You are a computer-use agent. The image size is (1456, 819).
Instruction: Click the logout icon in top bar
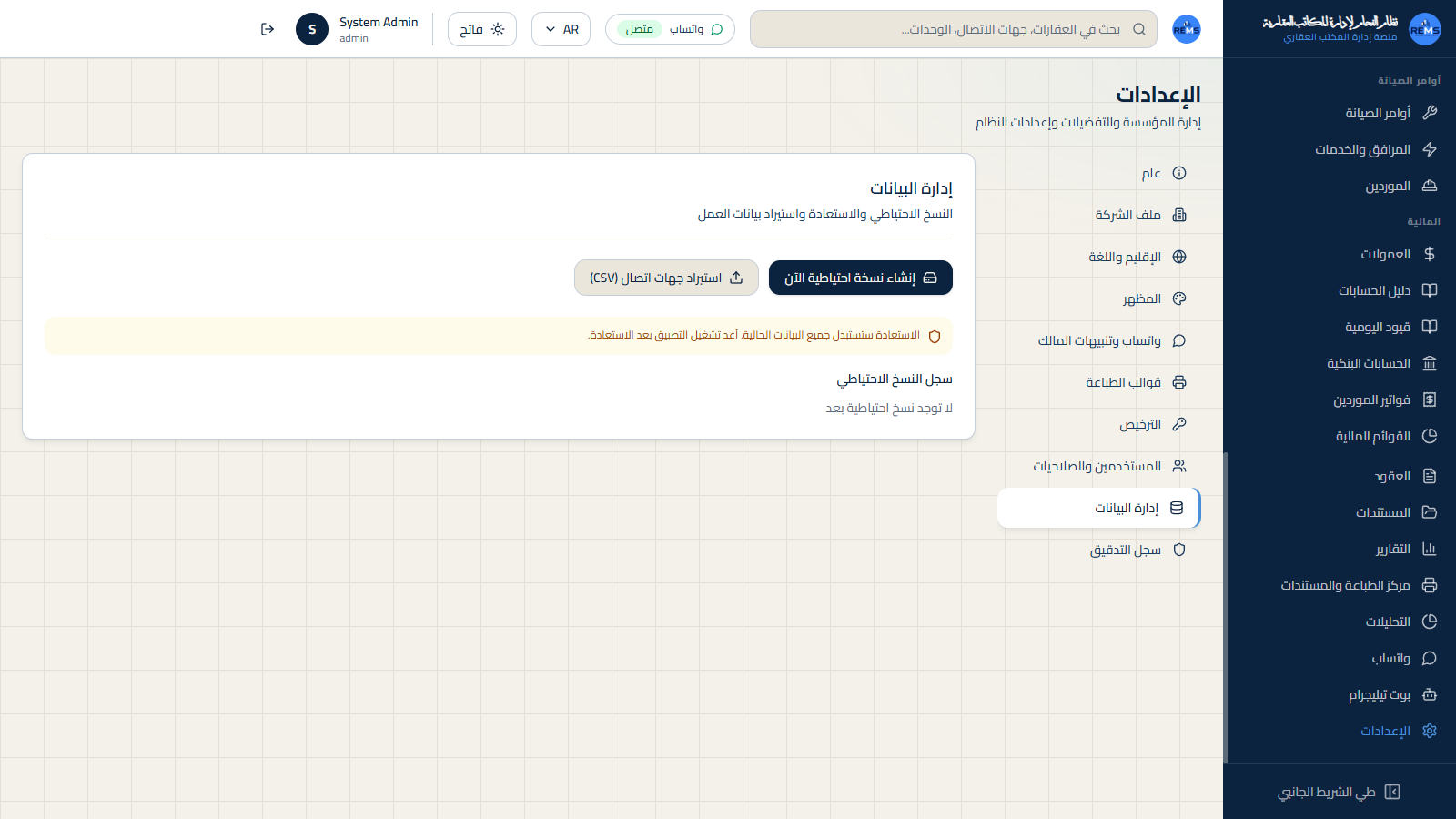pos(268,29)
